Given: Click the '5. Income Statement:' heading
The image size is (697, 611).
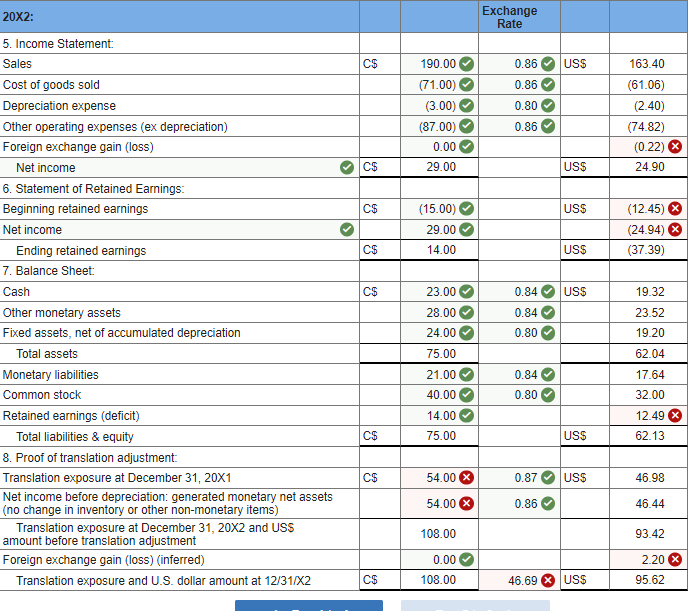Looking at the screenshot, I should (x=58, y=44).
